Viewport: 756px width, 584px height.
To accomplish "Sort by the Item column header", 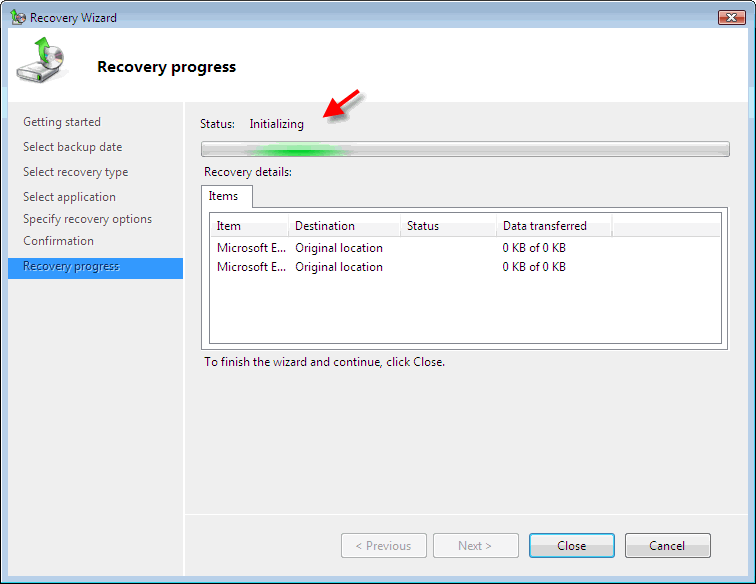I will coord(249,226).
